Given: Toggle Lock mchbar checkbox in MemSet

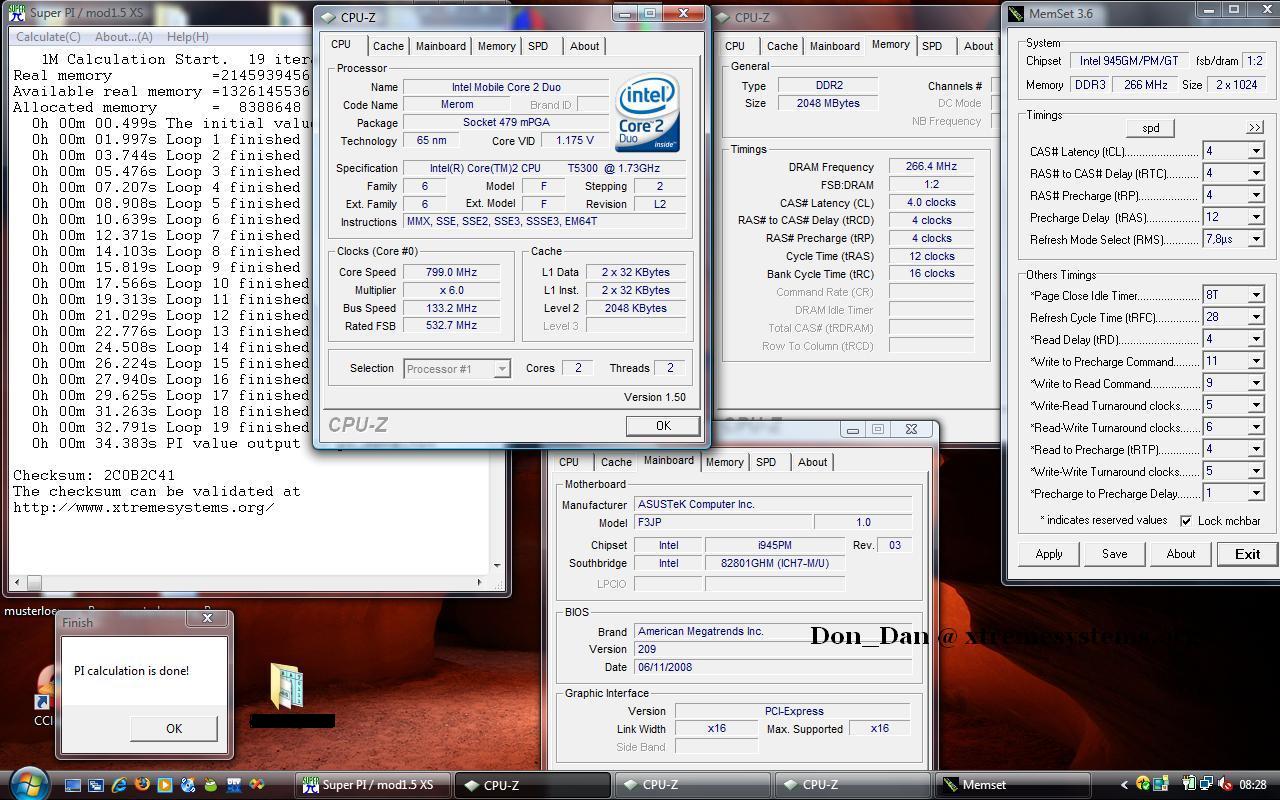Looking at the screenshot, I should [x=1186, y=521].
